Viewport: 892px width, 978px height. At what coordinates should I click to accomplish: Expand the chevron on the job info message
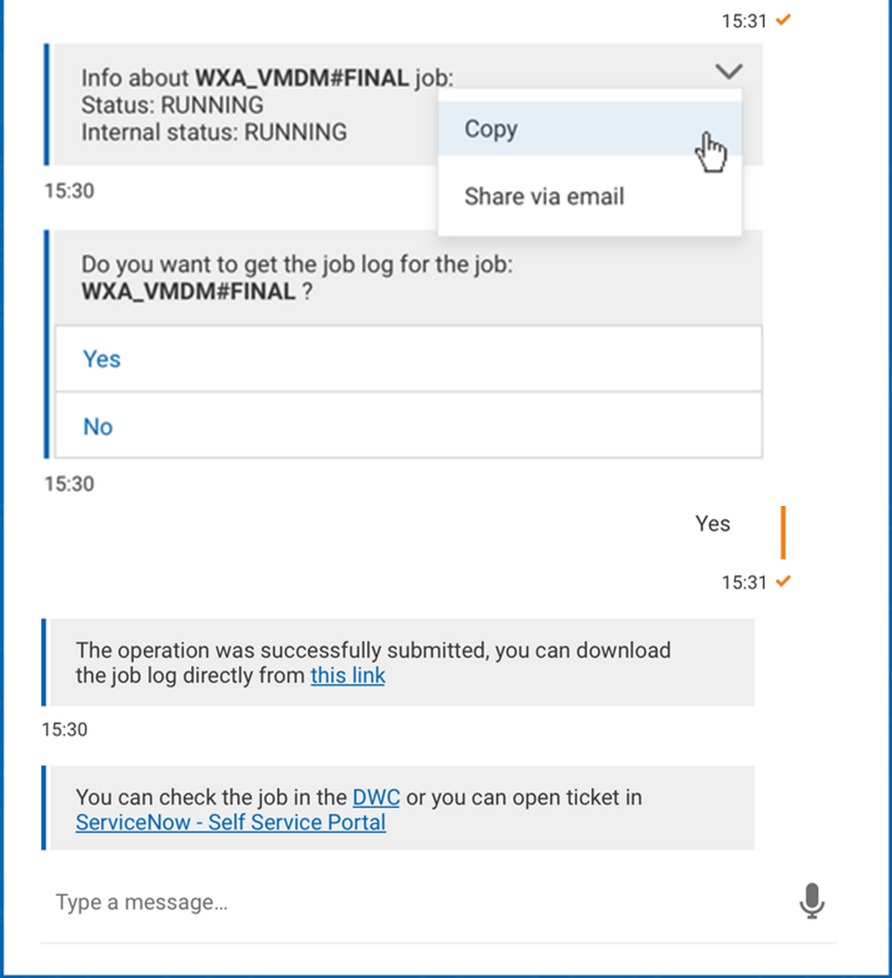point(729,71)
